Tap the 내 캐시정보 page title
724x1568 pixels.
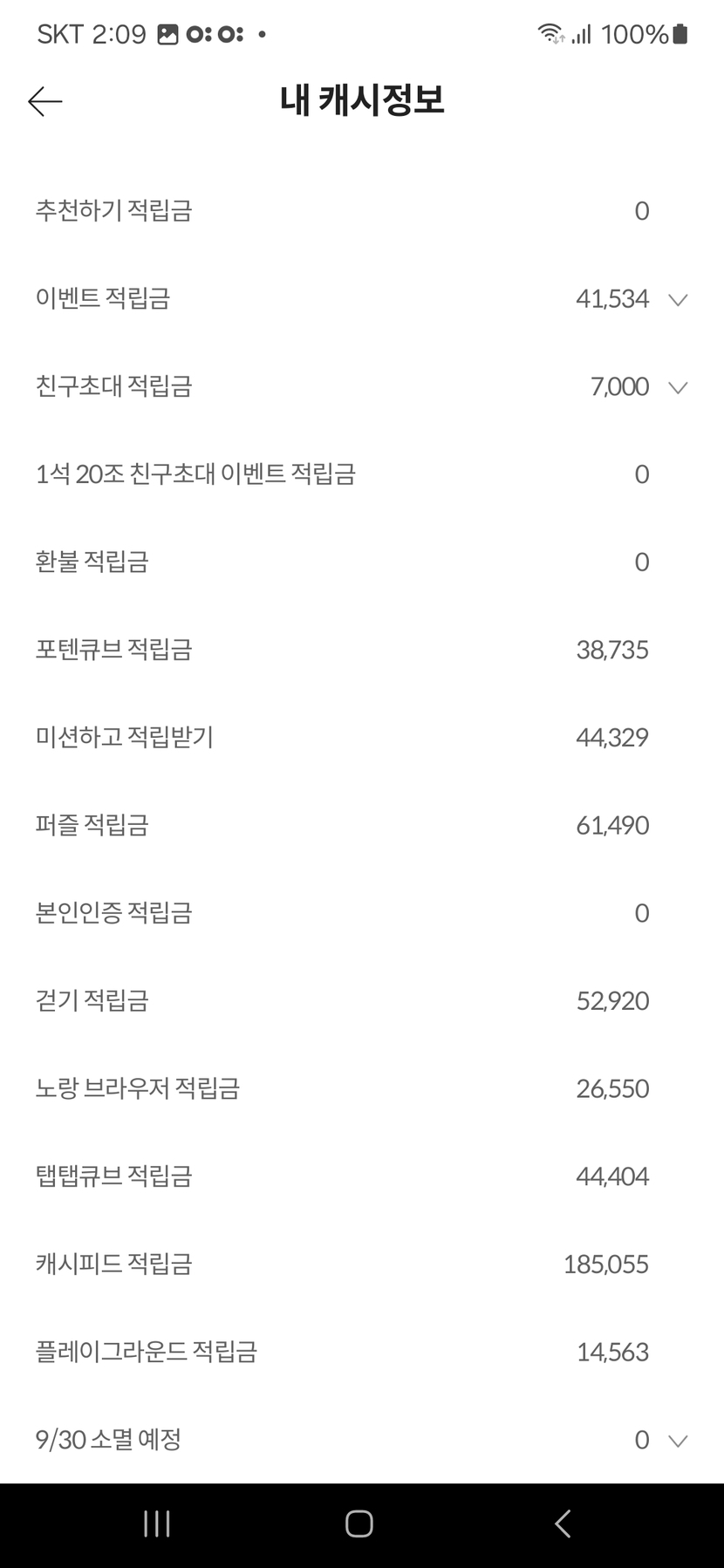click(x=362, y=100)
